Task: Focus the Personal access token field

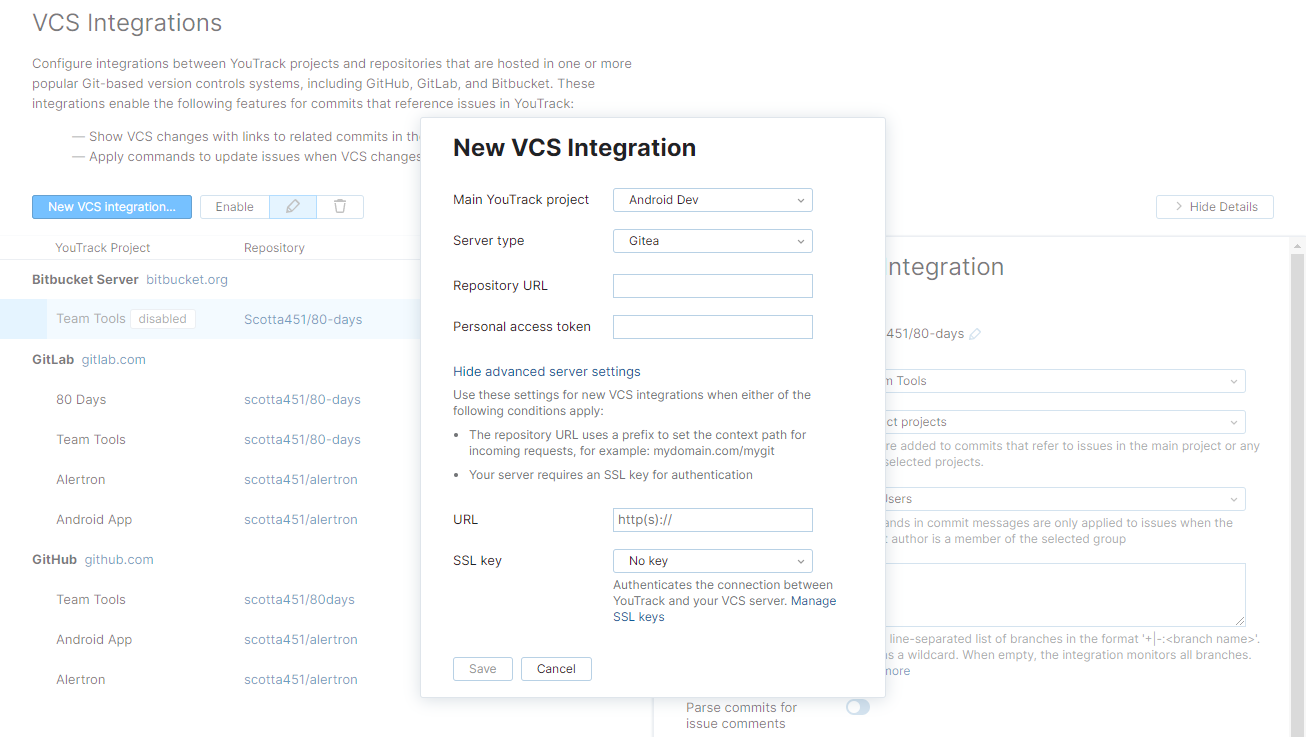Action: click(x=712, y=327)
